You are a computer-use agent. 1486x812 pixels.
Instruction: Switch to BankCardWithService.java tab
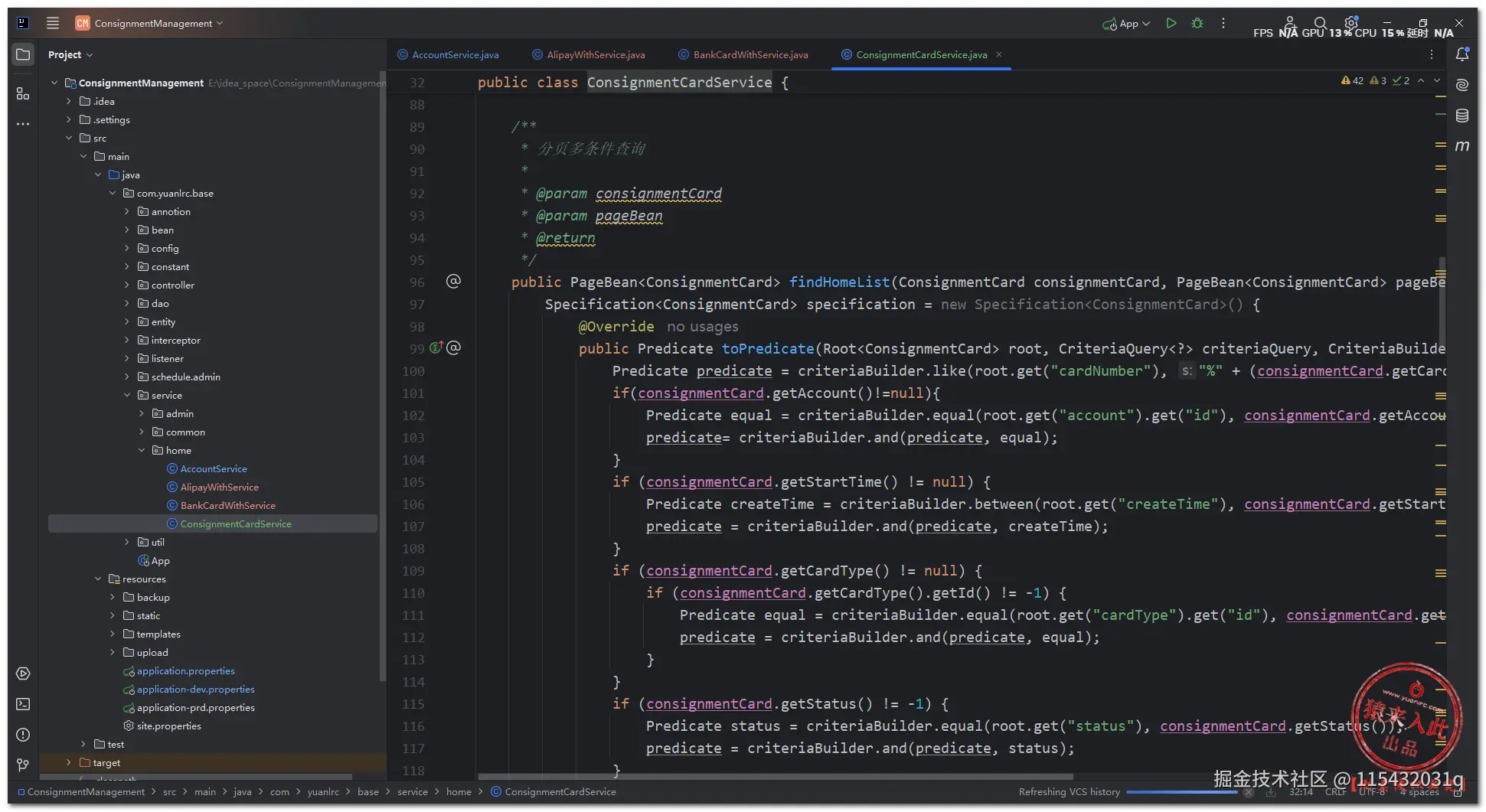point(743,55)
